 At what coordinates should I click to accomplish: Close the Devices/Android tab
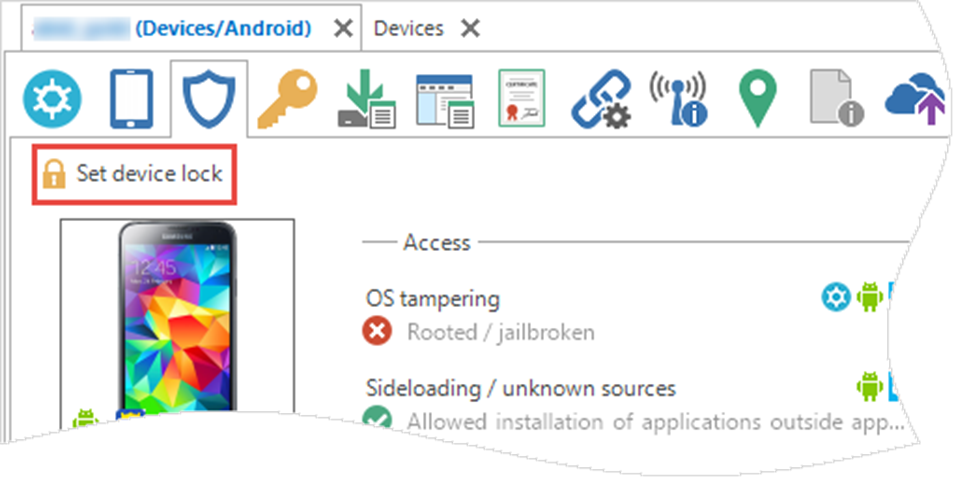342,28
